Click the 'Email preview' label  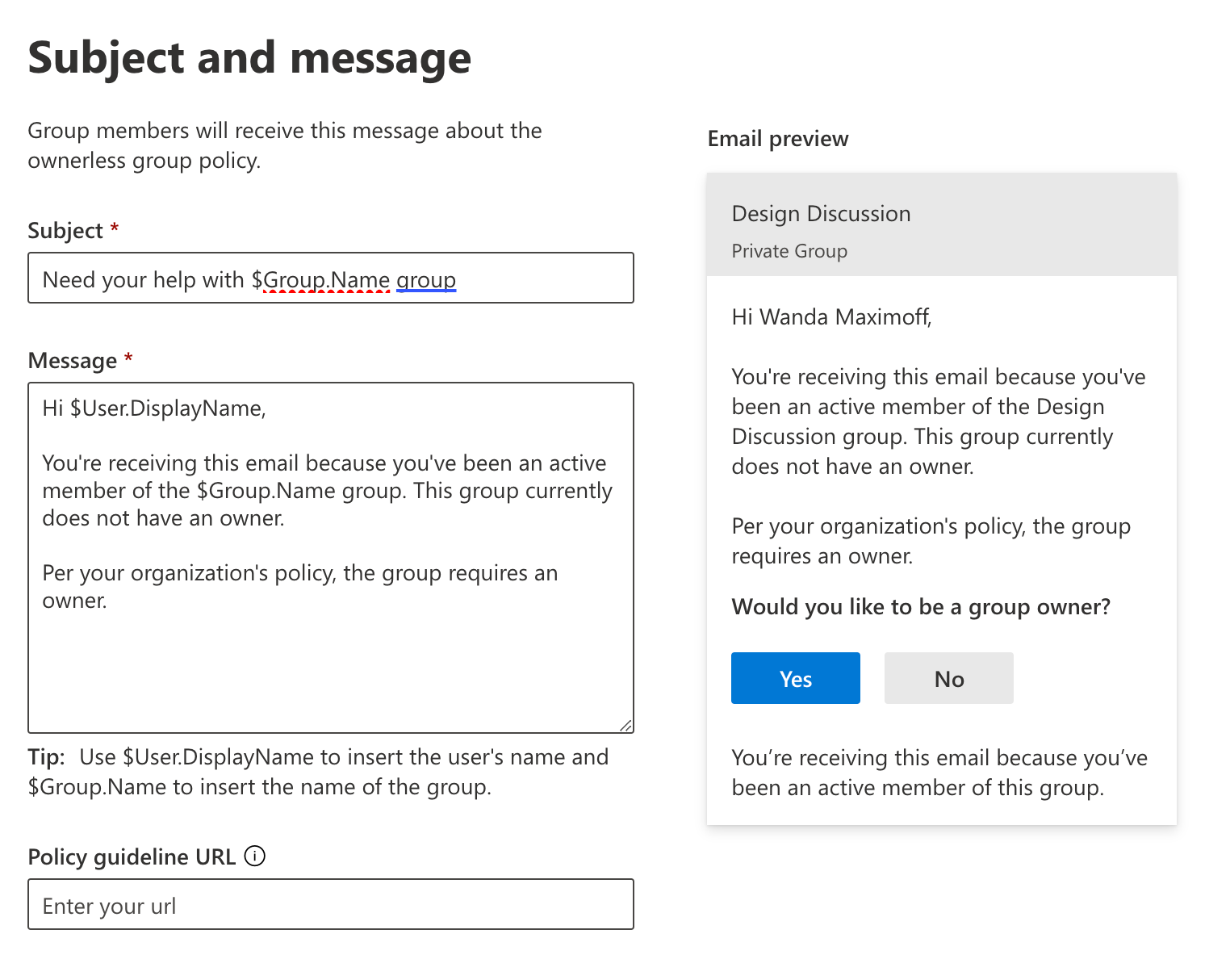pos(777,139)
